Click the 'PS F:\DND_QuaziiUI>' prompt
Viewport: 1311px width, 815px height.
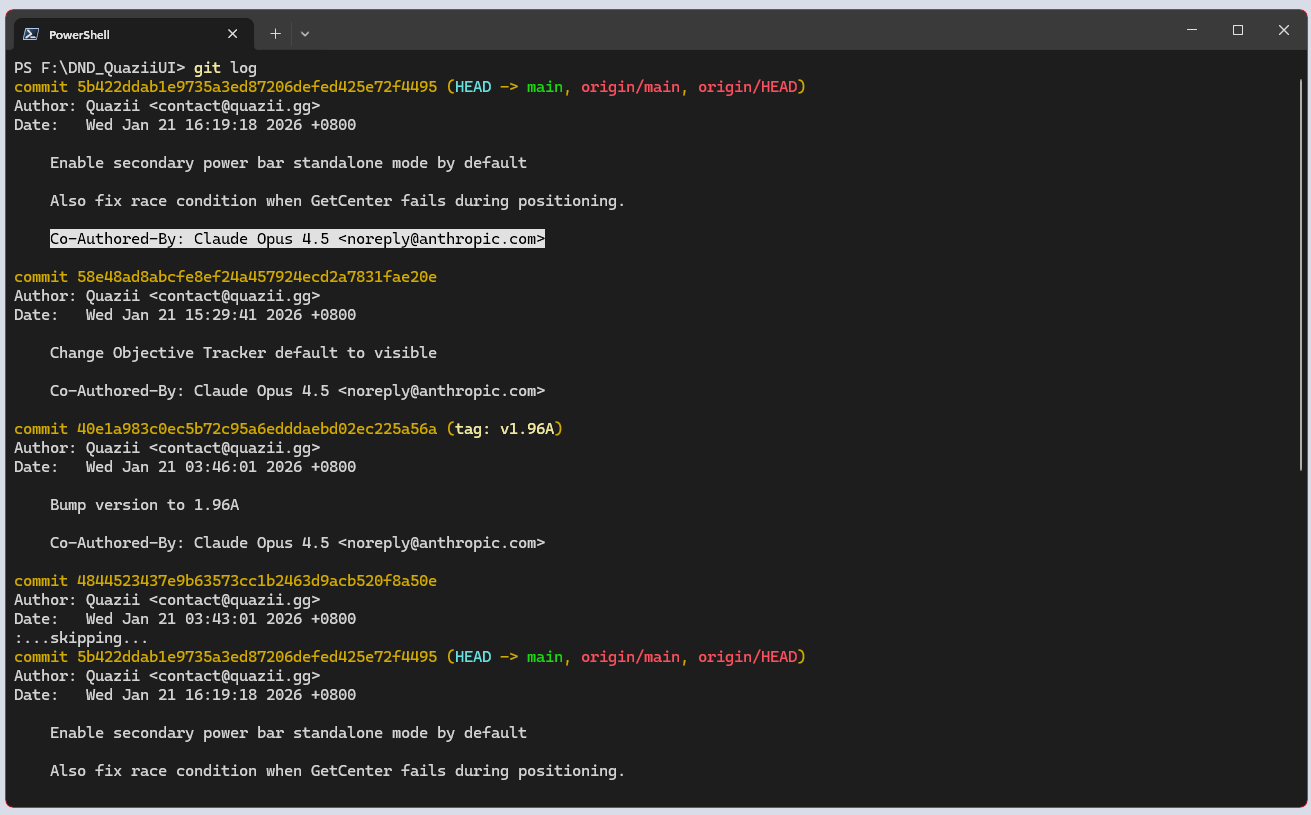click(100, 68)
